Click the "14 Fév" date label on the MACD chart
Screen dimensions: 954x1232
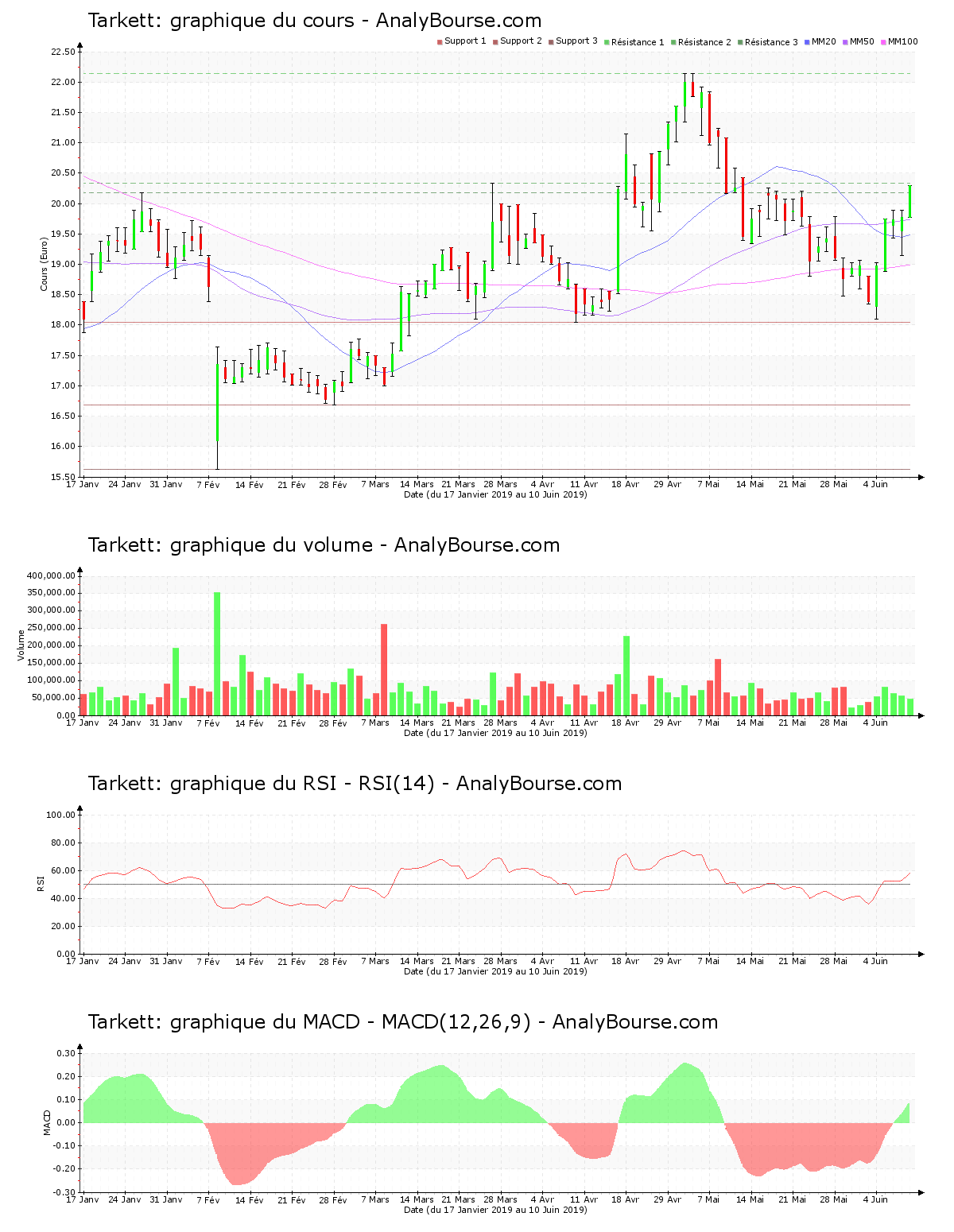coord(250,1200)
